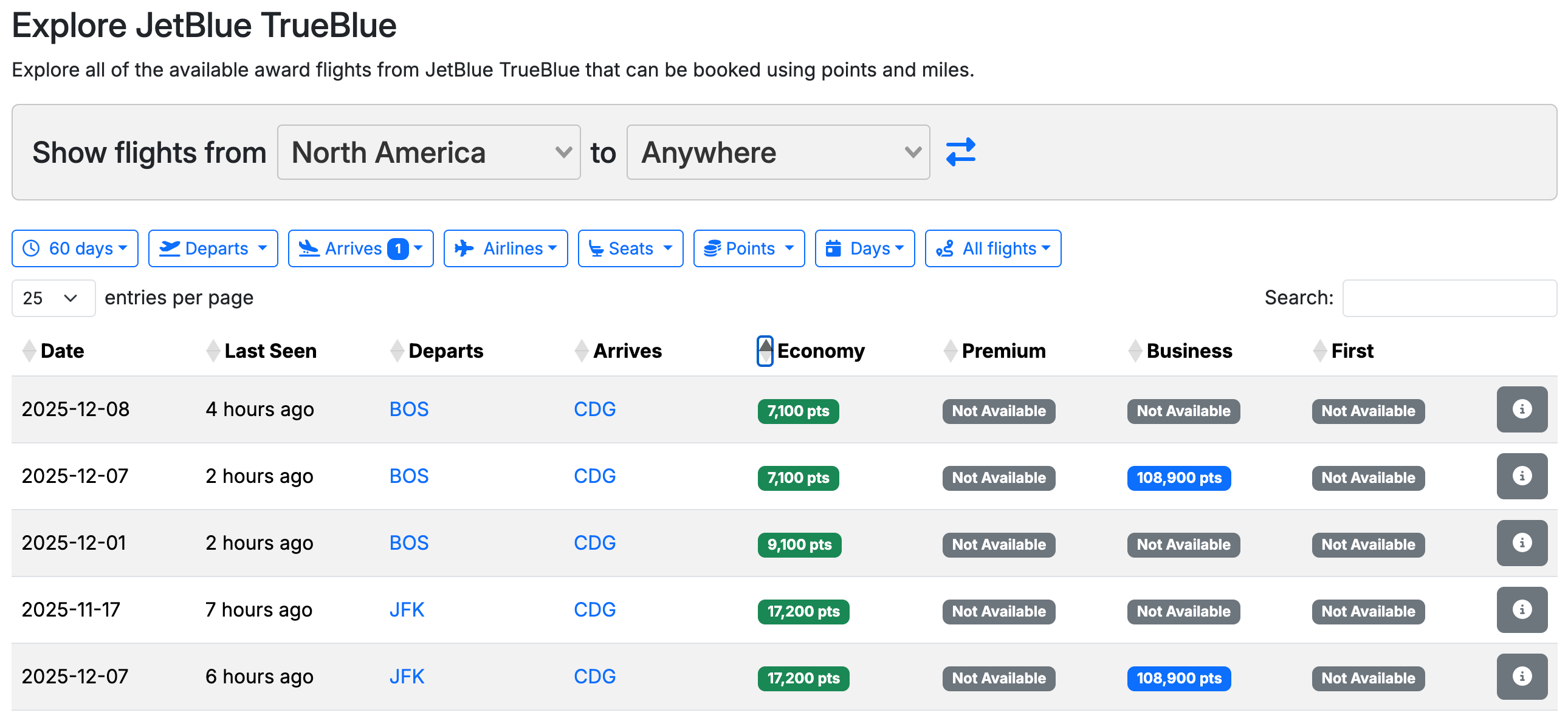Click the swap origin and destination arrows icon

coord(960,152)
